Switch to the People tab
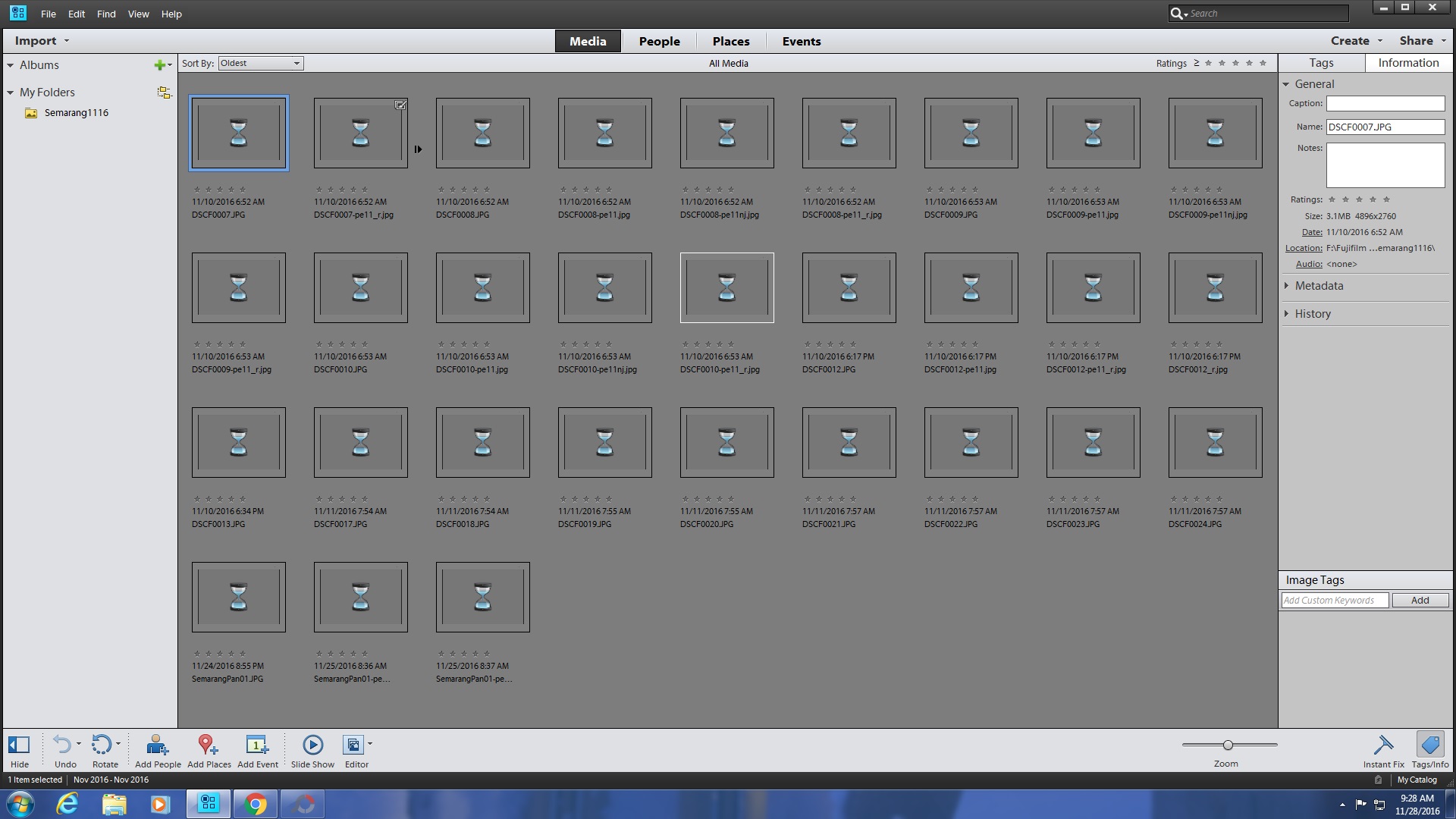This screenshot has width=1456, height=819. pyautogui.click(x=658, y=41)
